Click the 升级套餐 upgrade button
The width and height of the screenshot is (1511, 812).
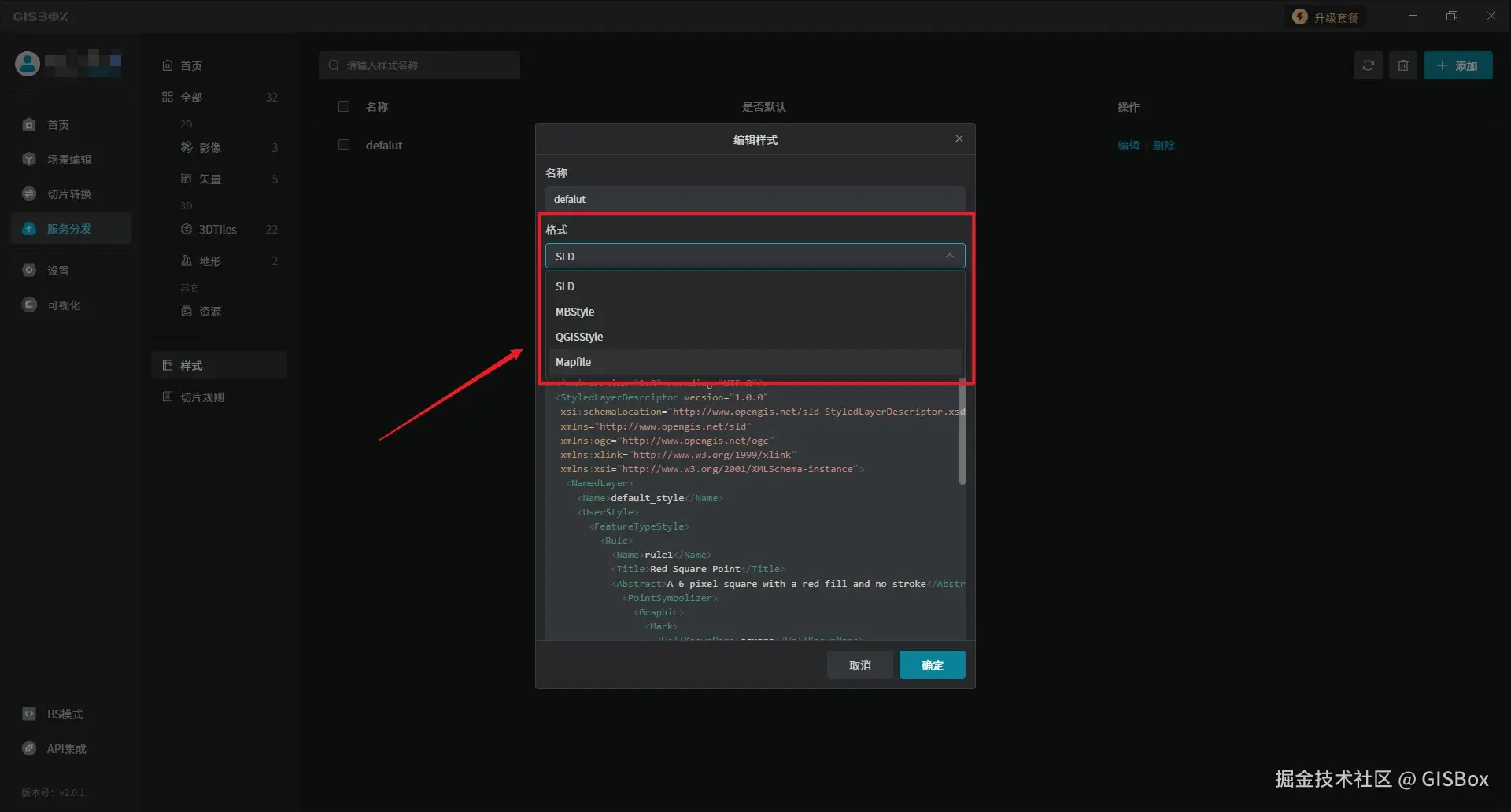(x=1326, y=17)
